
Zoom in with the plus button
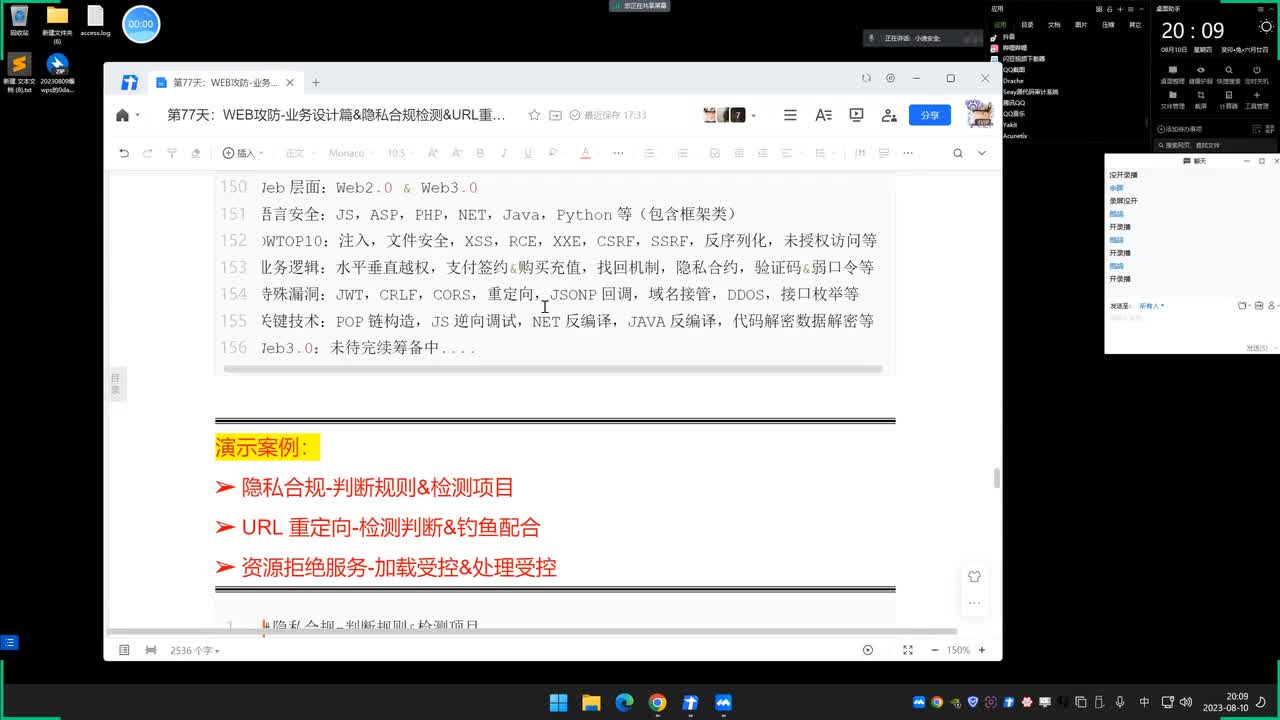(982, 650)
